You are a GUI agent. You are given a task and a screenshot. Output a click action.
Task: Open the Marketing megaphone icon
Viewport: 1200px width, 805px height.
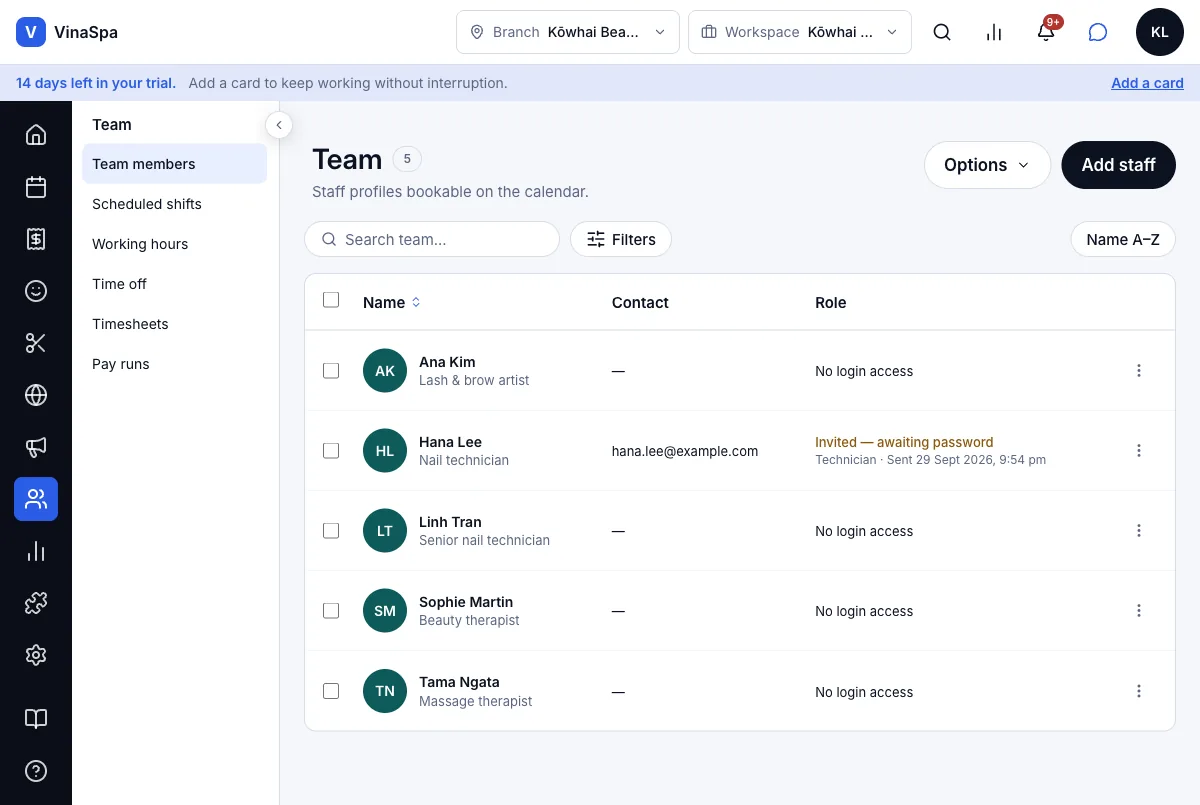[36, 447]
